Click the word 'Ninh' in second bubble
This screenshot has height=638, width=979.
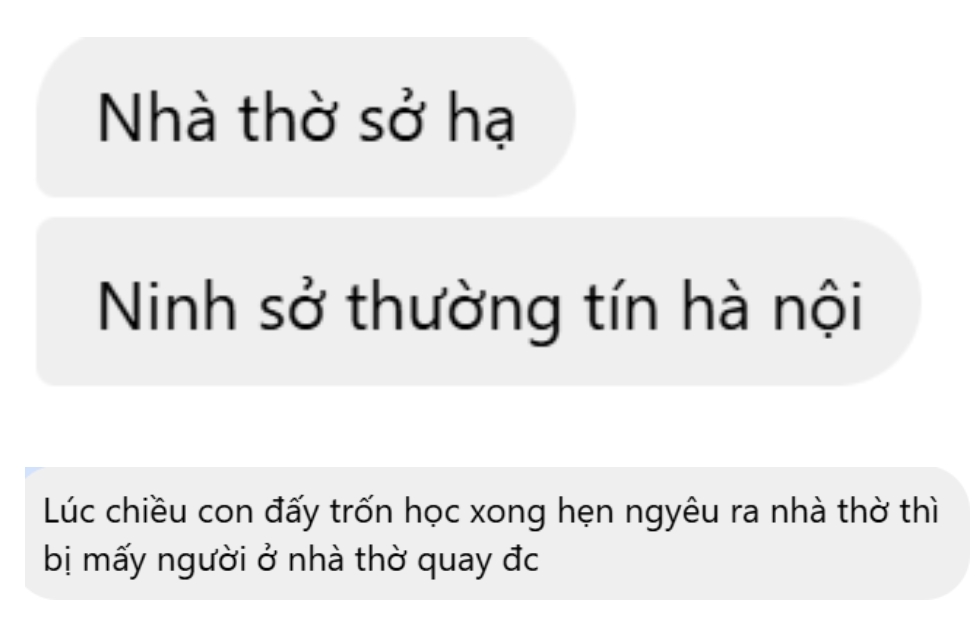point(167,306)
